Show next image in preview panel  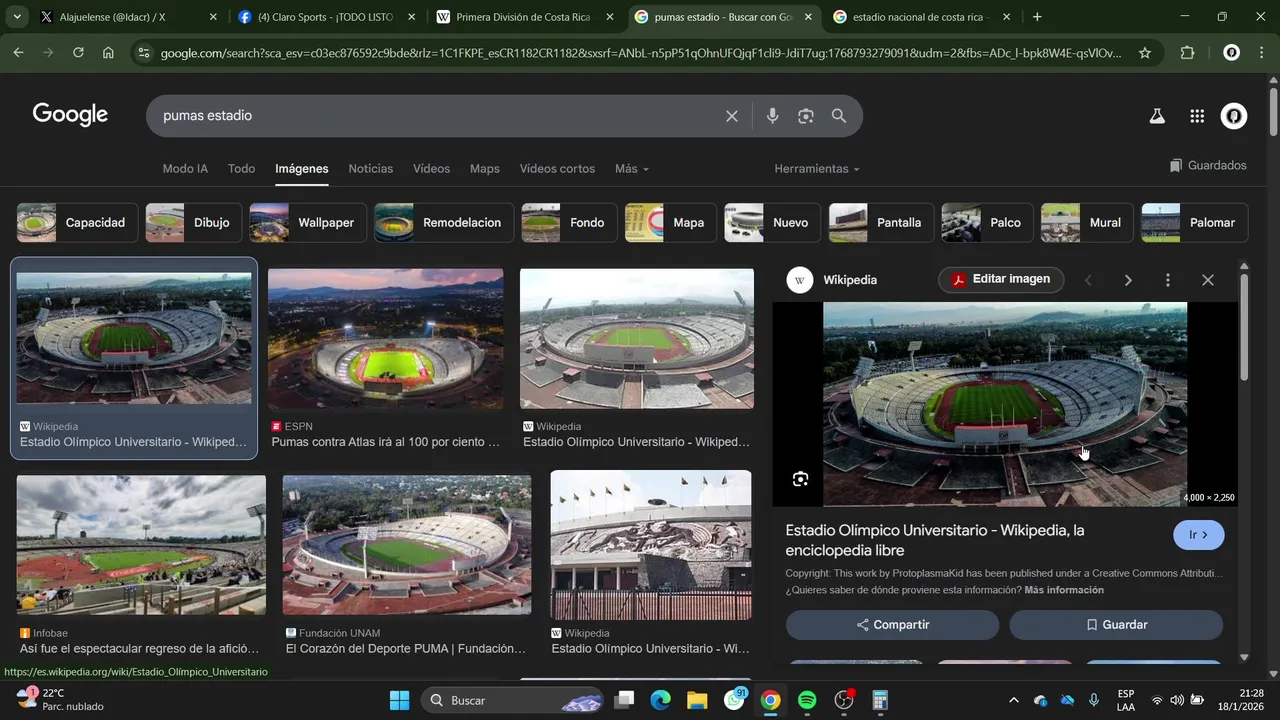tap(1128, 281)
